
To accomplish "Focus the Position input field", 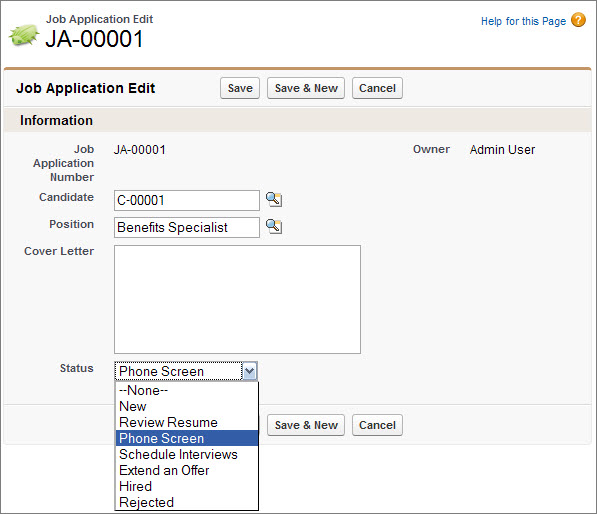I will point(187,227).
